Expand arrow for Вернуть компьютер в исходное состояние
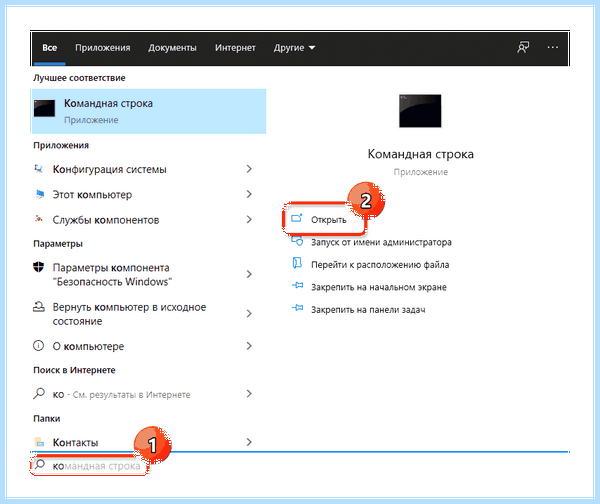 (249, 313)
